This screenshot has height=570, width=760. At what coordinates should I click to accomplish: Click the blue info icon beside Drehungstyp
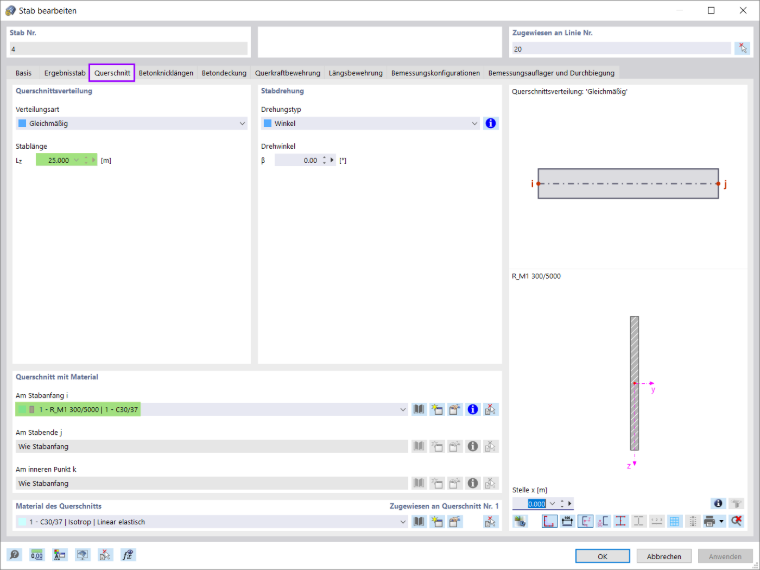(x=491, y=123)
